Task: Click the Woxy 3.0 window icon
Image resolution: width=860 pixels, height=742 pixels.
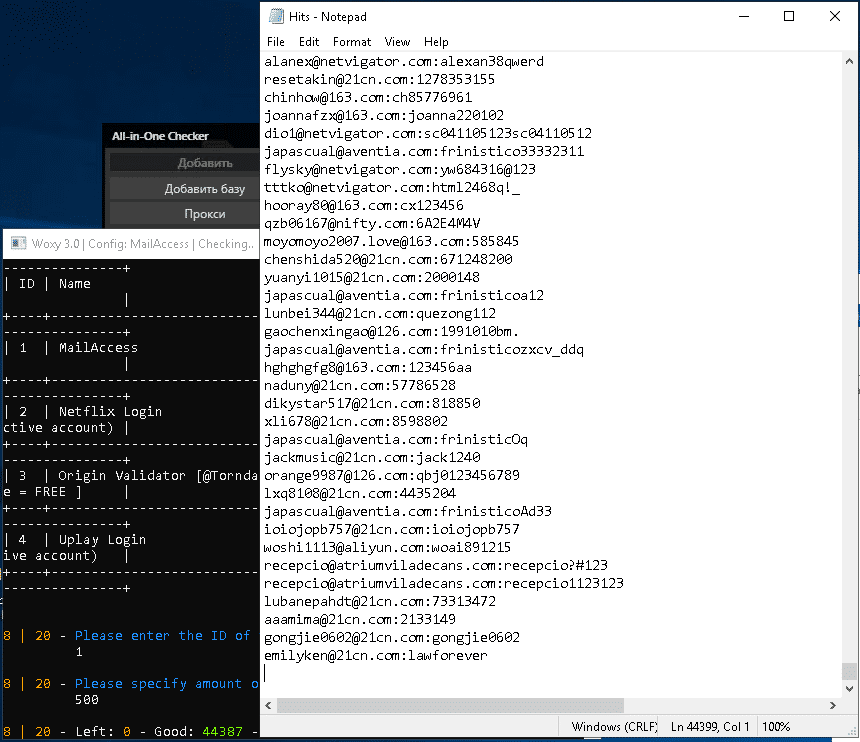Action: (19, 243)
